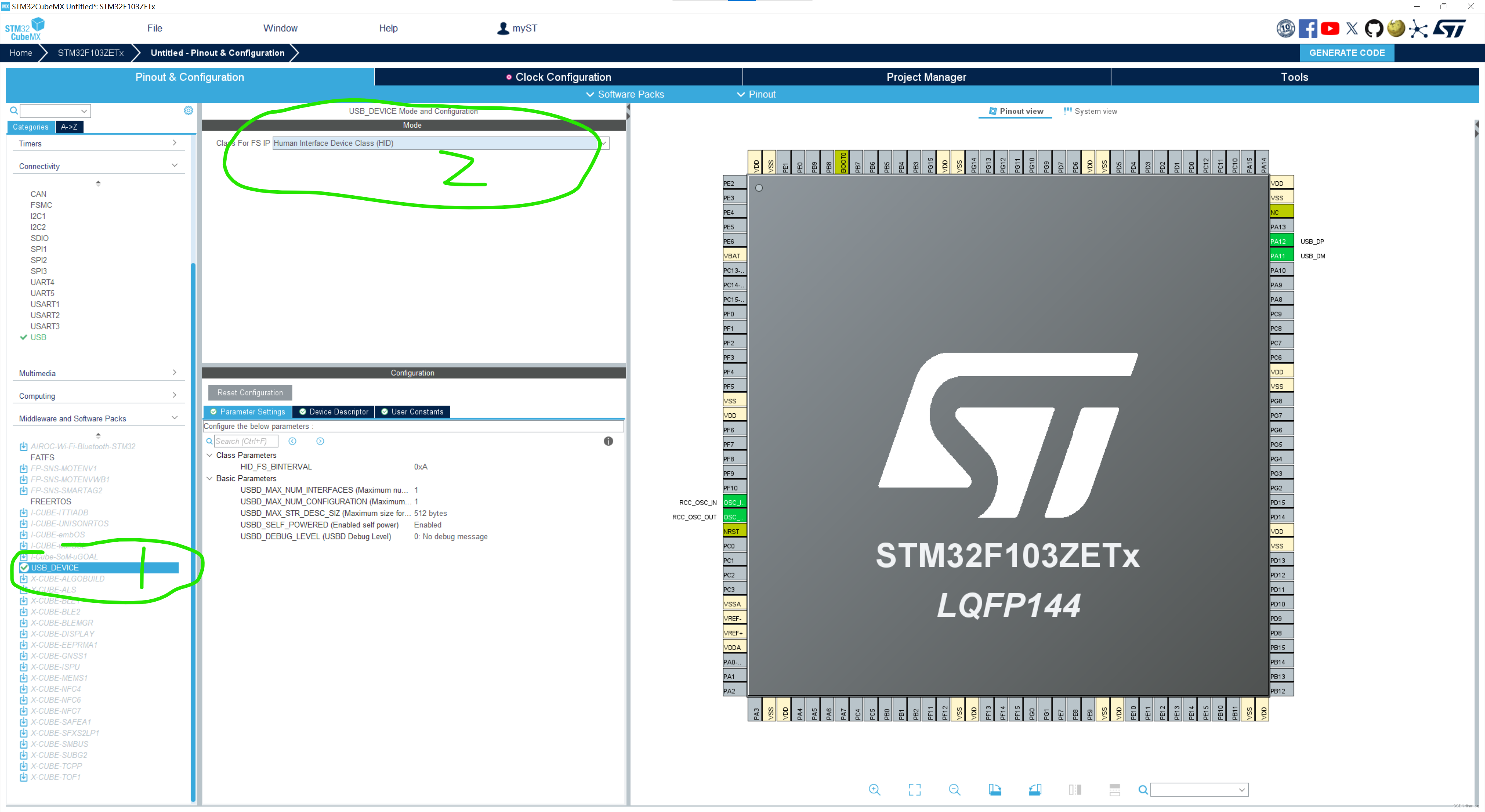Click the ST logo in the header

1449,28
